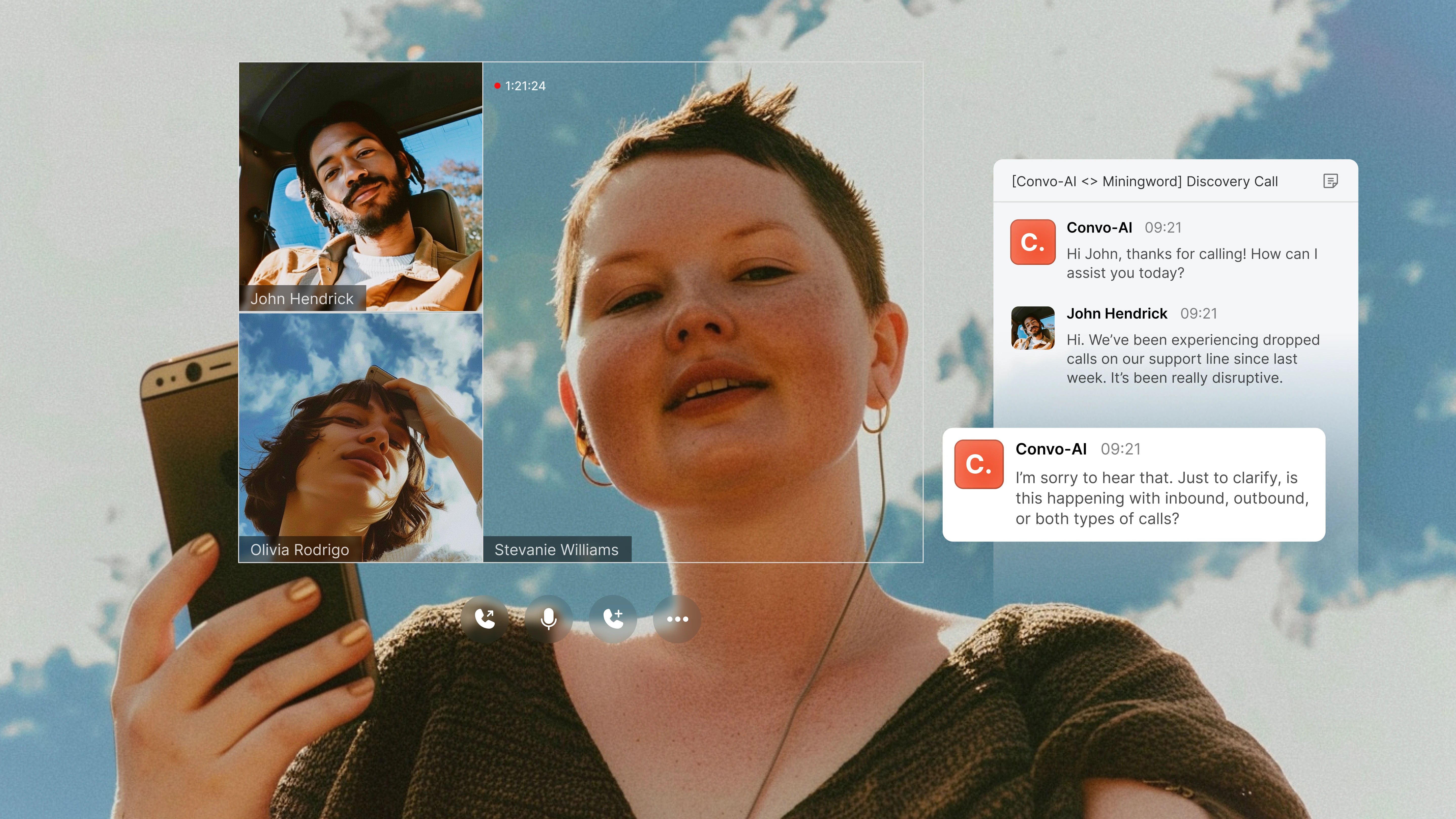
Task: Open the three-dot more options menu
Action: click(677, 619)
